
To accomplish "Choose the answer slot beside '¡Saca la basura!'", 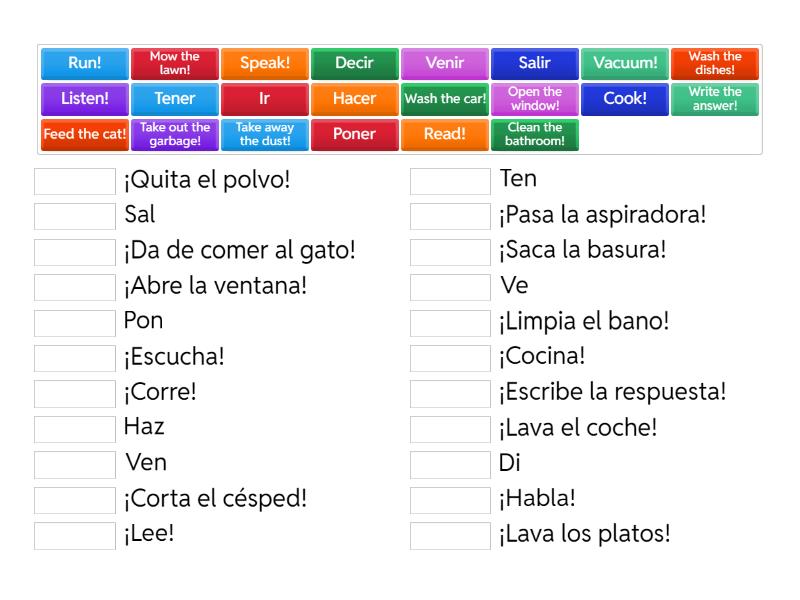I will point(451,251).
